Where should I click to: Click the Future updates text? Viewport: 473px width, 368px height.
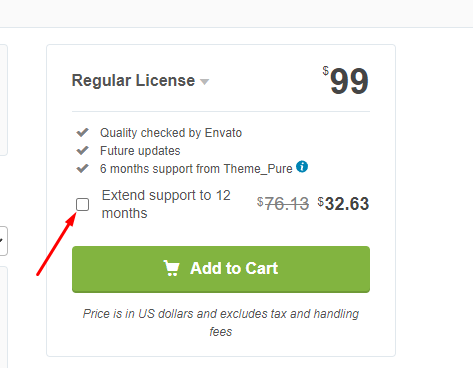[140, 151]
